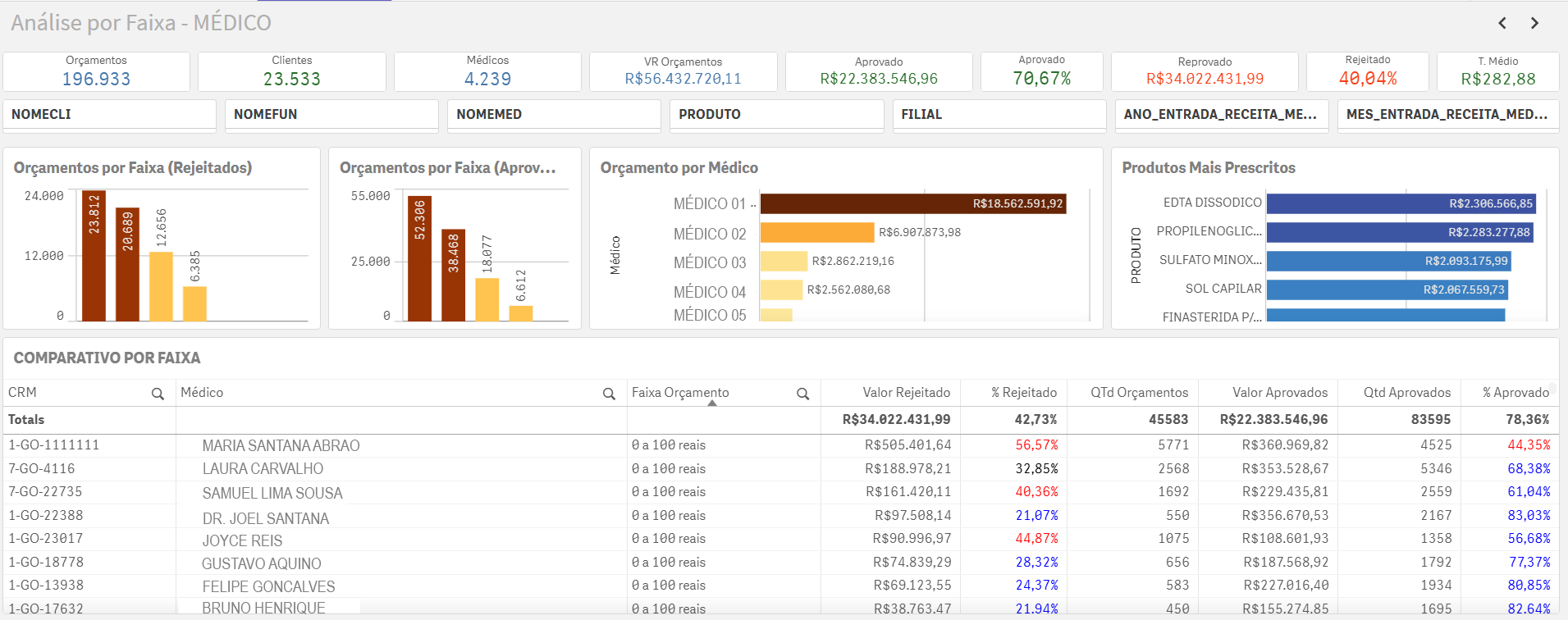Select CRM value 7-GO-4116

click(x=42, y=469)
